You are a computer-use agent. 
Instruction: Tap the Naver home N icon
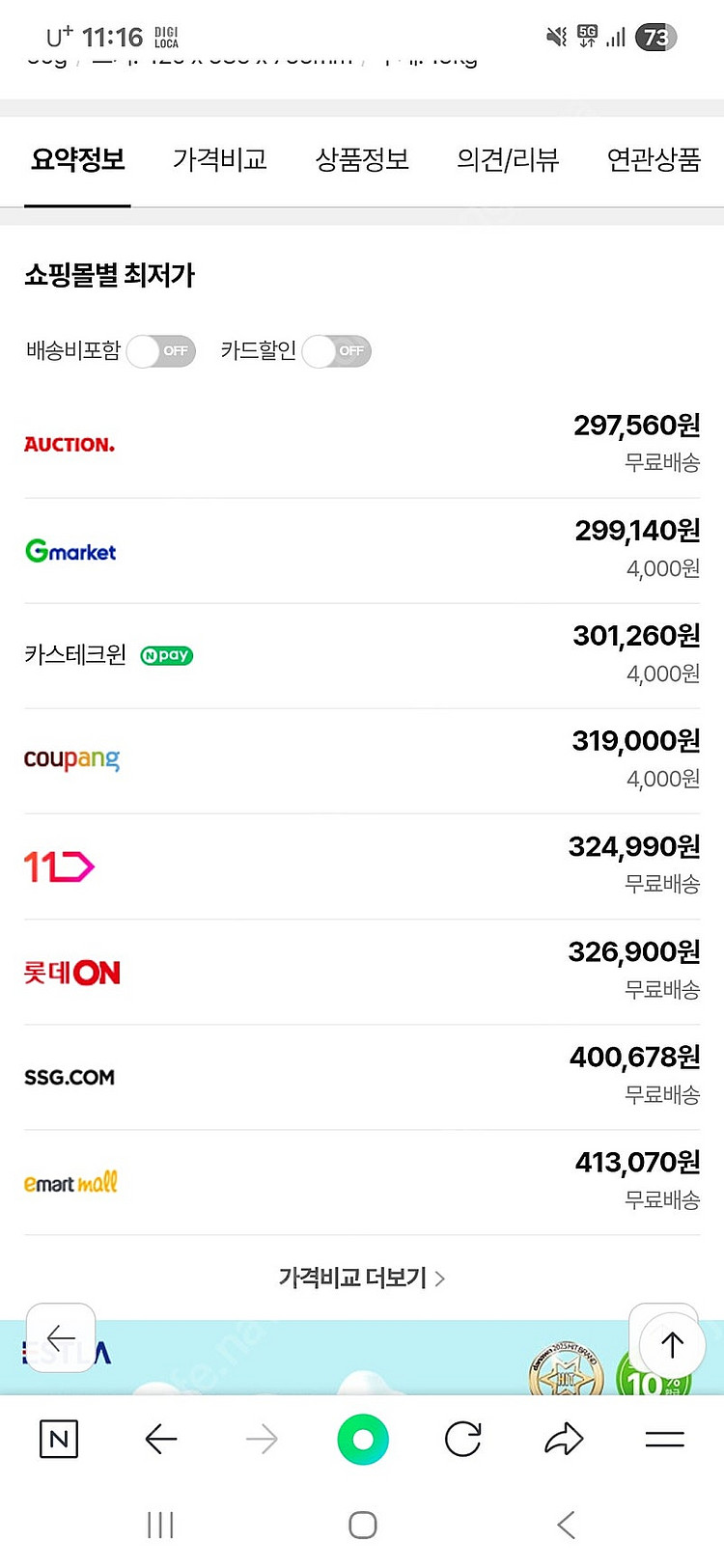[58, 1440]
